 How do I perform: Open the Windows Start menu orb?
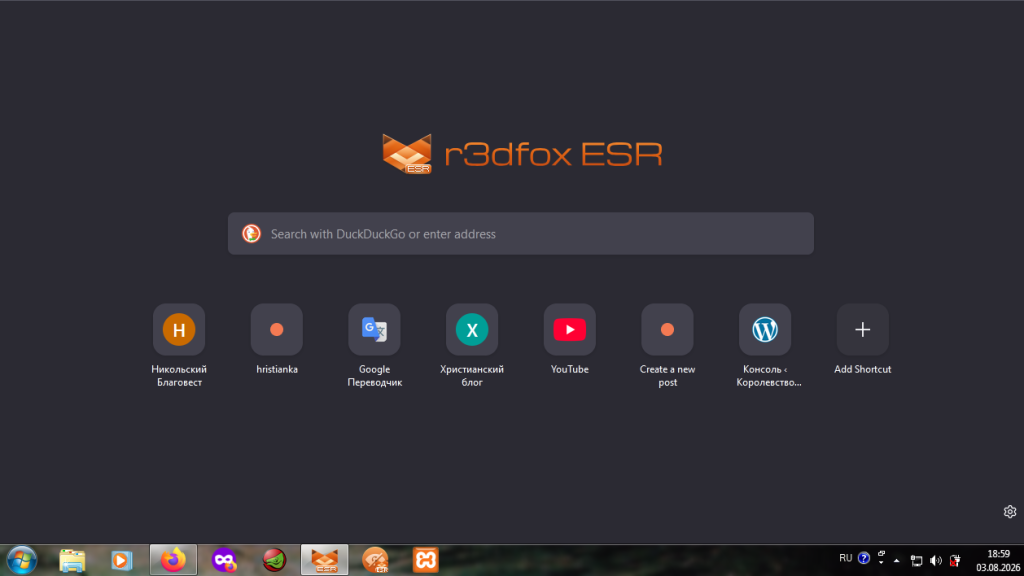(22, 560)
